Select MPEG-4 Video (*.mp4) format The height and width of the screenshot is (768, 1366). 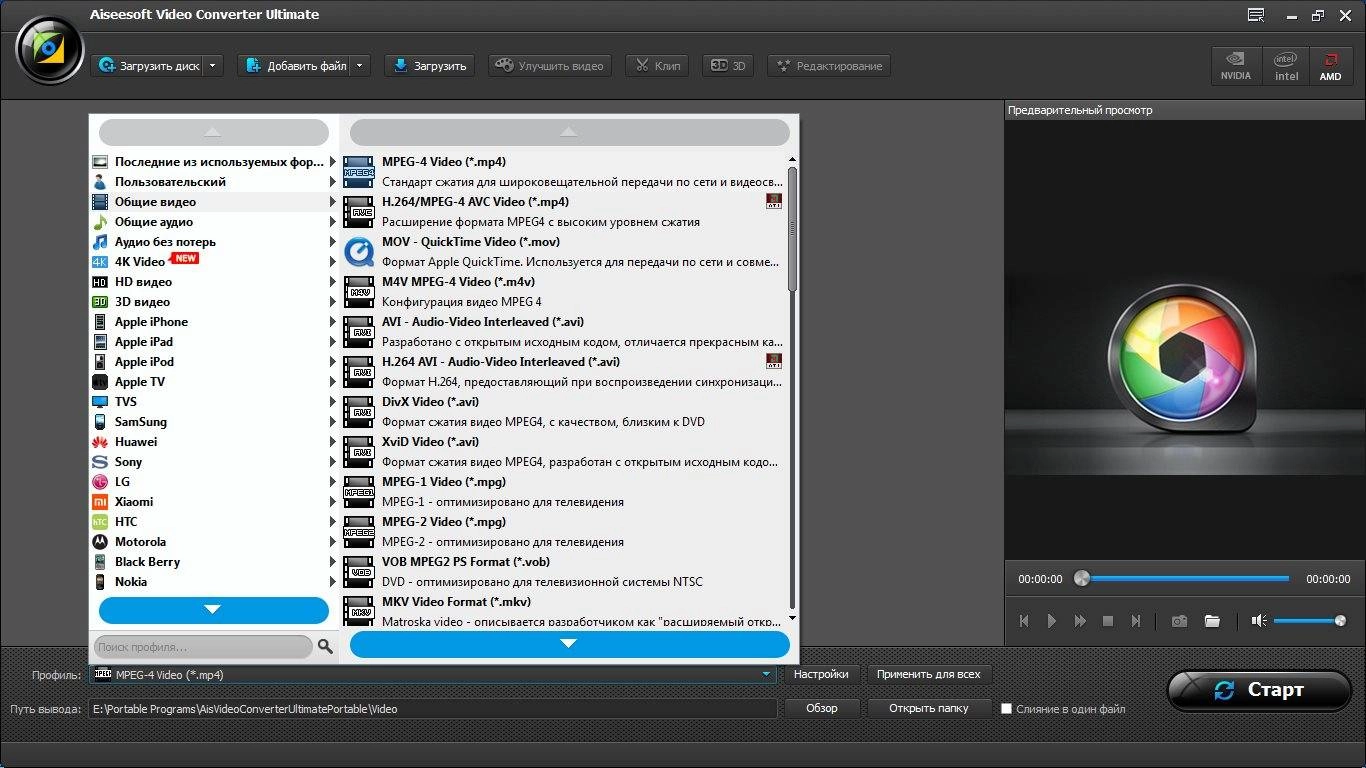[564, 171]
